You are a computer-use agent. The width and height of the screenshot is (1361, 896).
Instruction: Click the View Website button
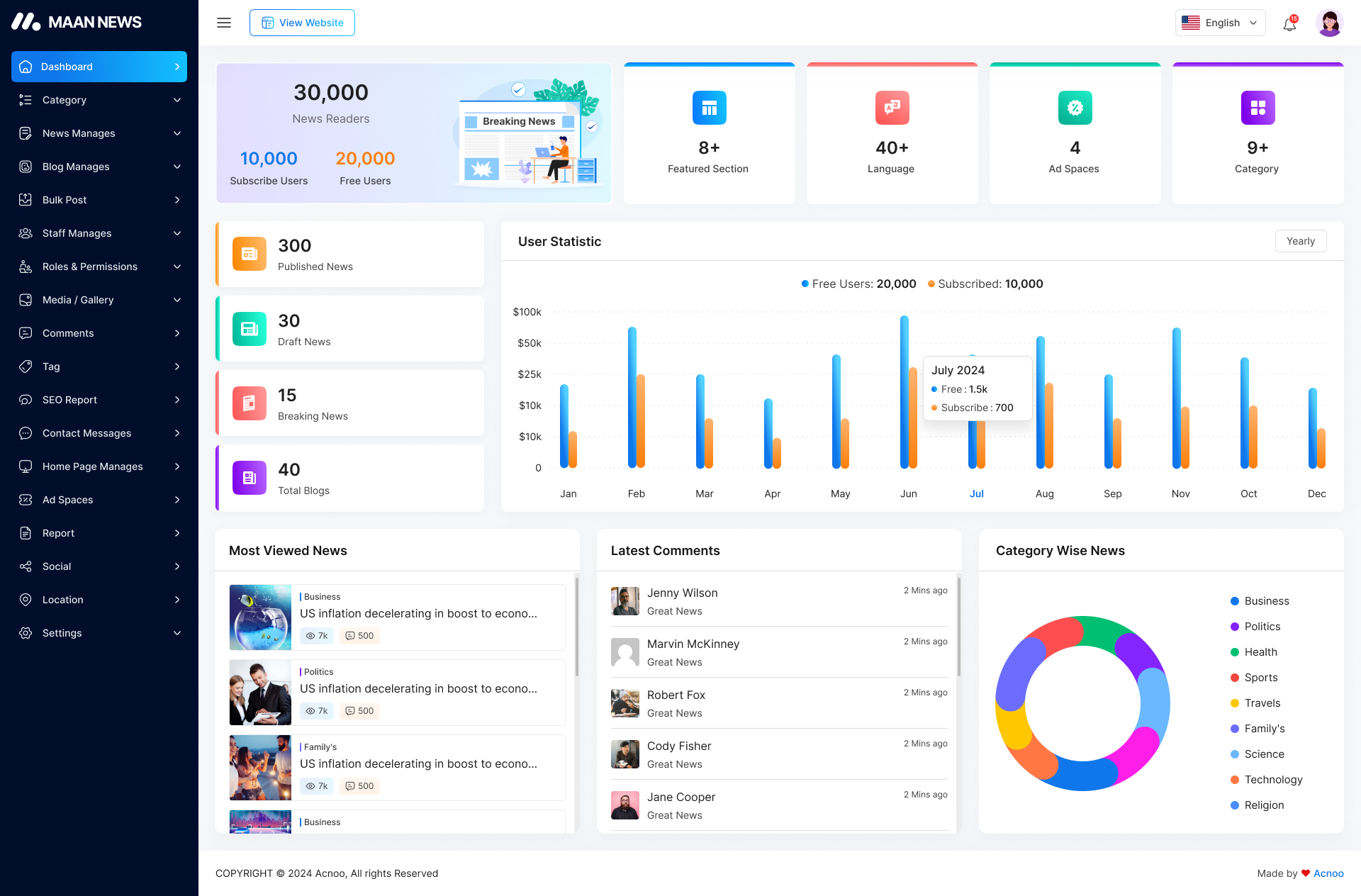pos(302,23)
